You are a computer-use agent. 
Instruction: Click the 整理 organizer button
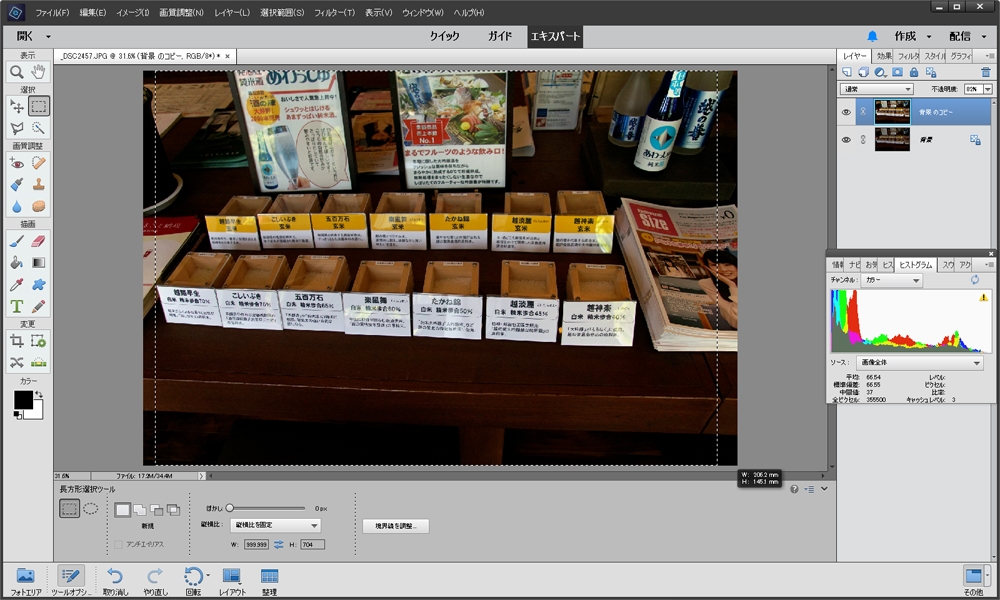pos(269,582)
